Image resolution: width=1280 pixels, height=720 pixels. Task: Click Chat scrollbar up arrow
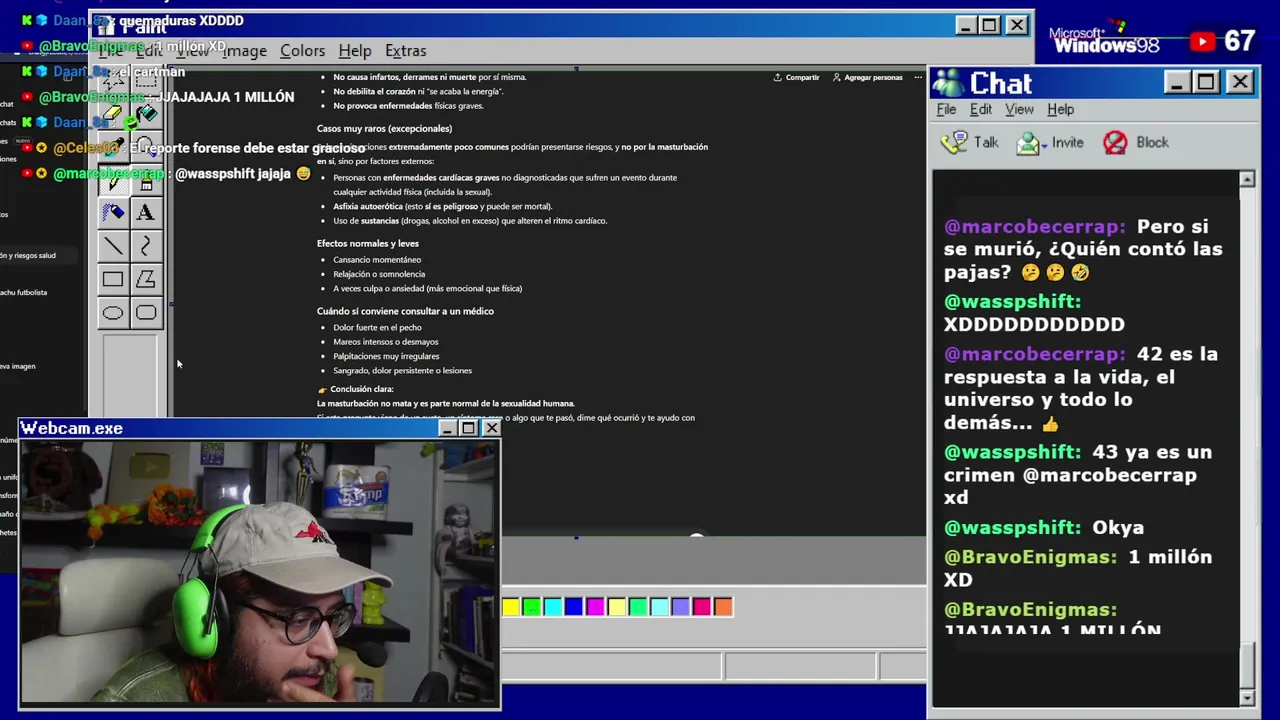(1247, 179)
